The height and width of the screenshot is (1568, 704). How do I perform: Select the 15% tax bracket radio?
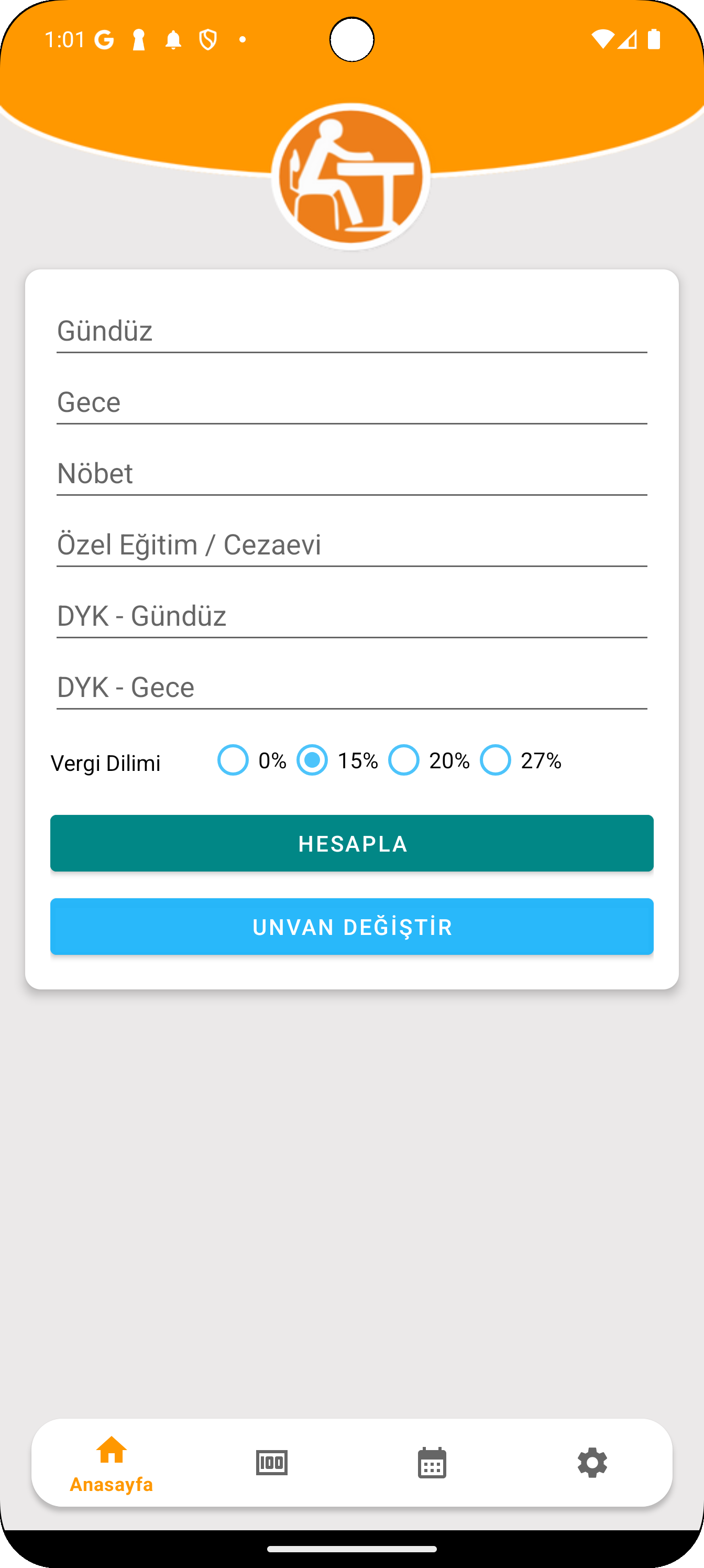pyautogui.click(x=337, y=760)
